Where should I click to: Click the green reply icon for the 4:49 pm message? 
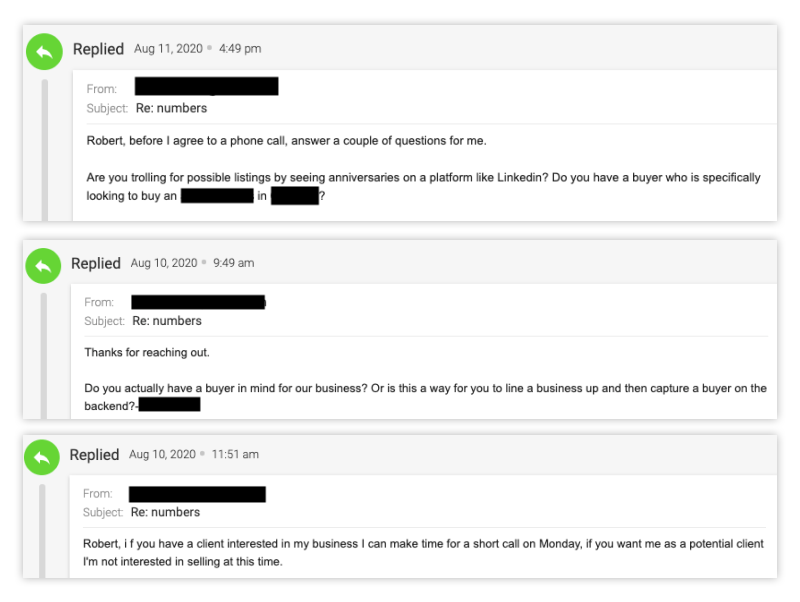(x=44, y=51)
